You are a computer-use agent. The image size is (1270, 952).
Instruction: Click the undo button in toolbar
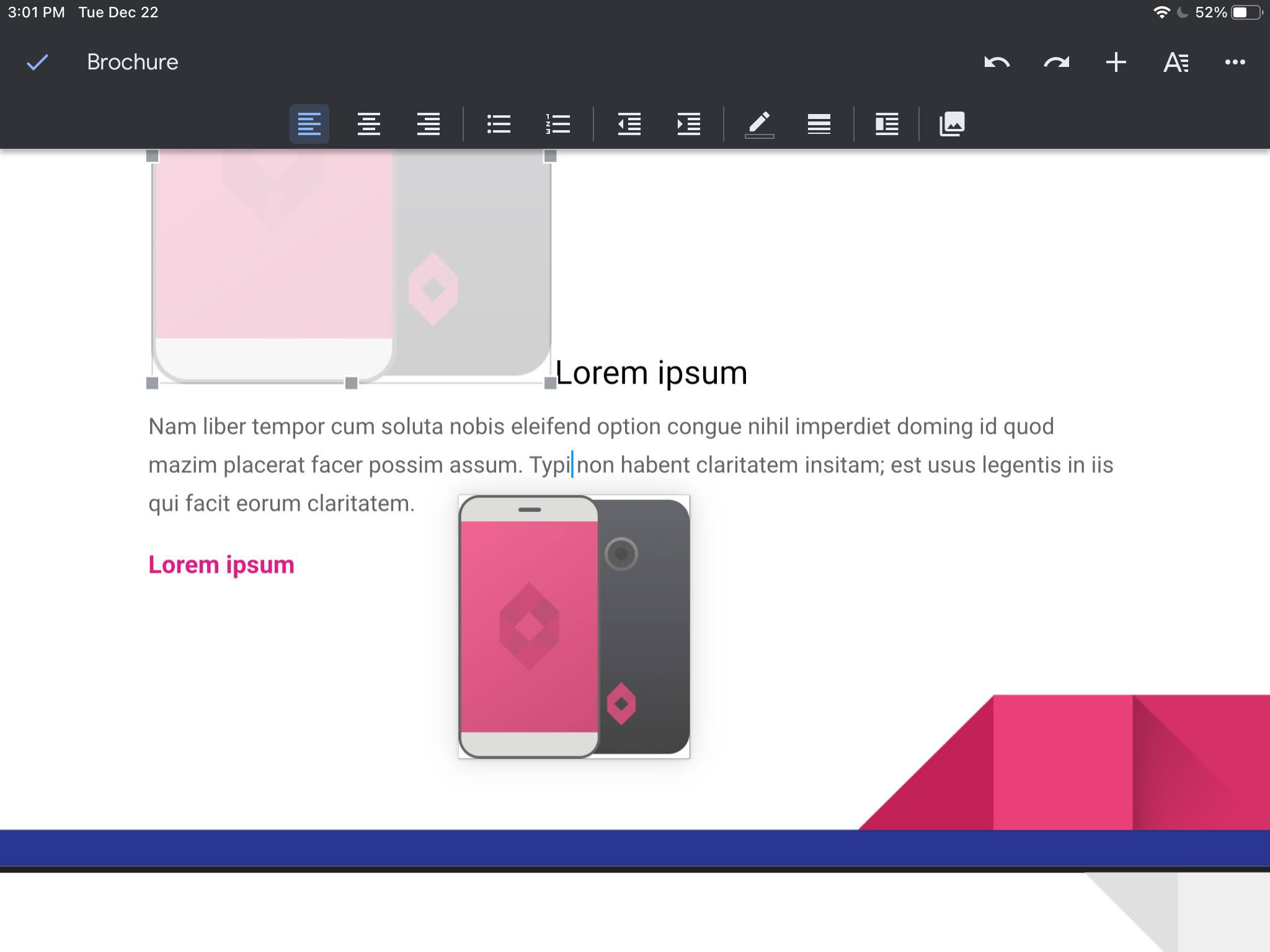tap(998, 62)
